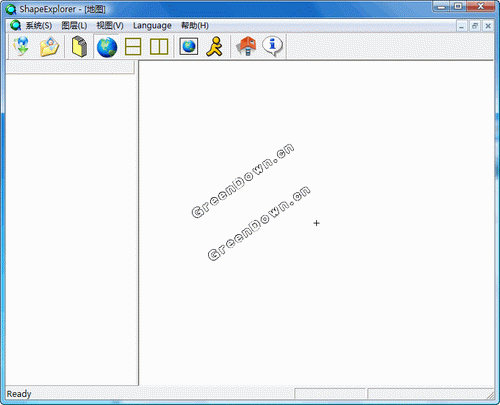Split view vertically with side-by-side panes icon
This screenshot has width=500, height=405.
(x=159, y=47)
